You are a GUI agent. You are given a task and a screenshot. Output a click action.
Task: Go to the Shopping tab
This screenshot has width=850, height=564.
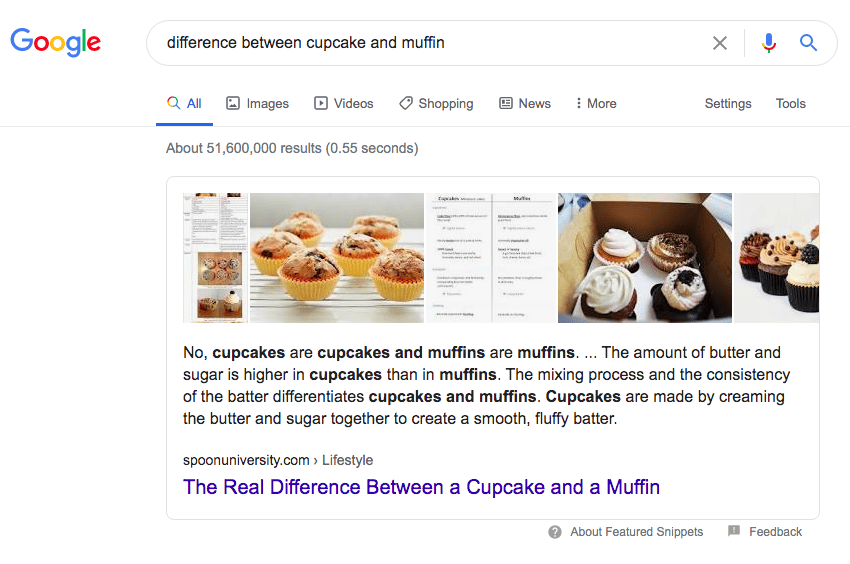coord(435,103)
